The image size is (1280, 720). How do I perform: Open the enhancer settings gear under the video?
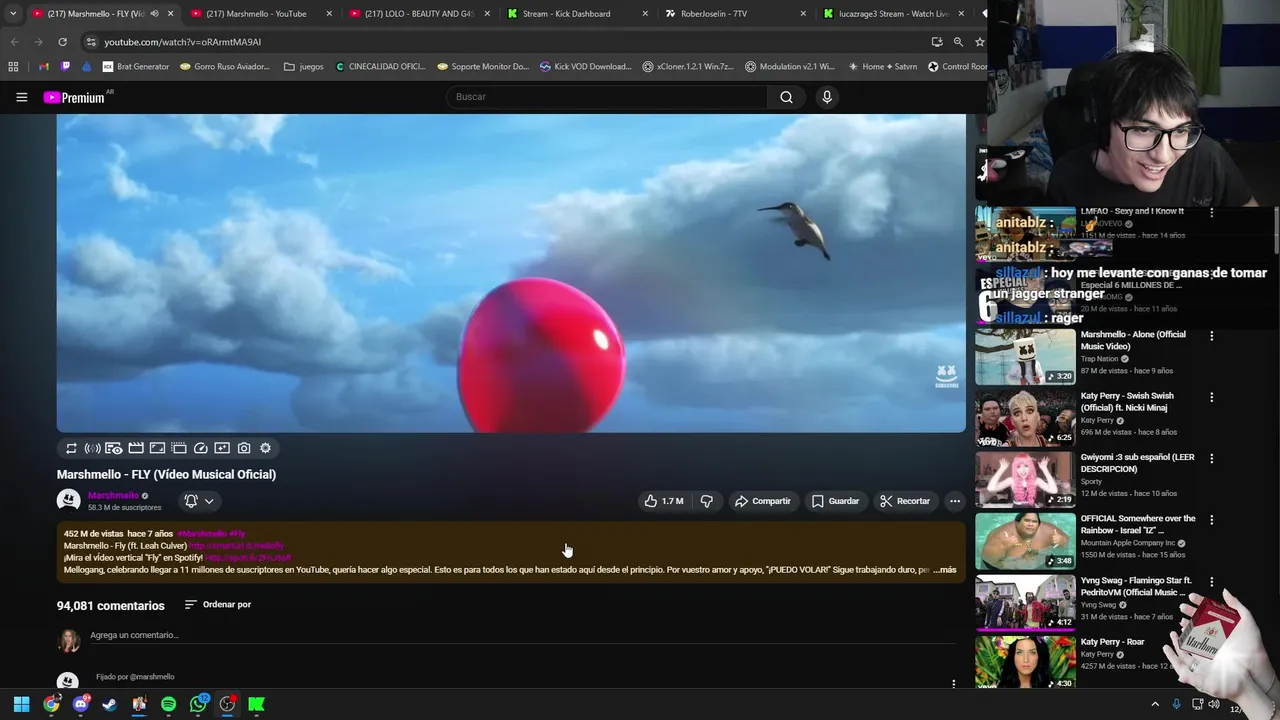[265, 448]
